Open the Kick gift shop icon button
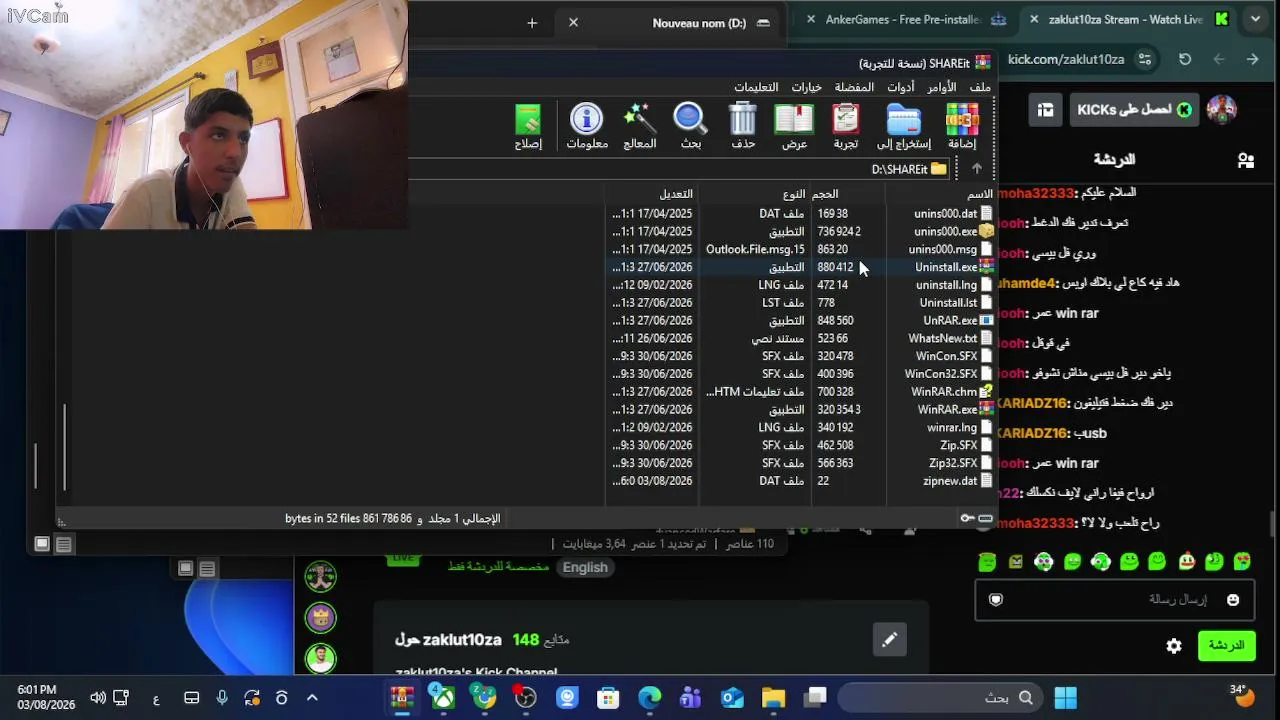Screen dimensions: 1280x720 (x=1045, y=110)
